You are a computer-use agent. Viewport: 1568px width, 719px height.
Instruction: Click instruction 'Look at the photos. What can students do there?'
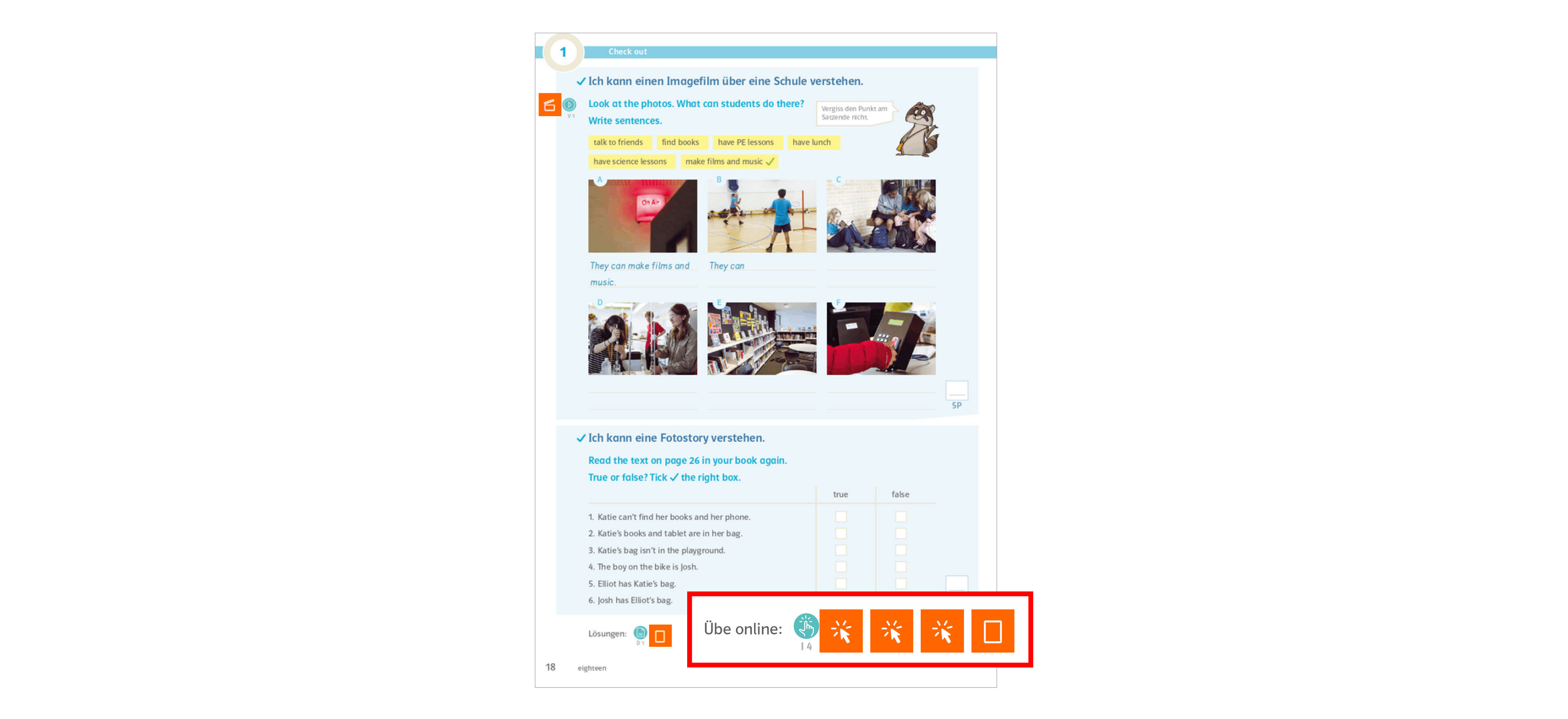click(x=696, y=104)
